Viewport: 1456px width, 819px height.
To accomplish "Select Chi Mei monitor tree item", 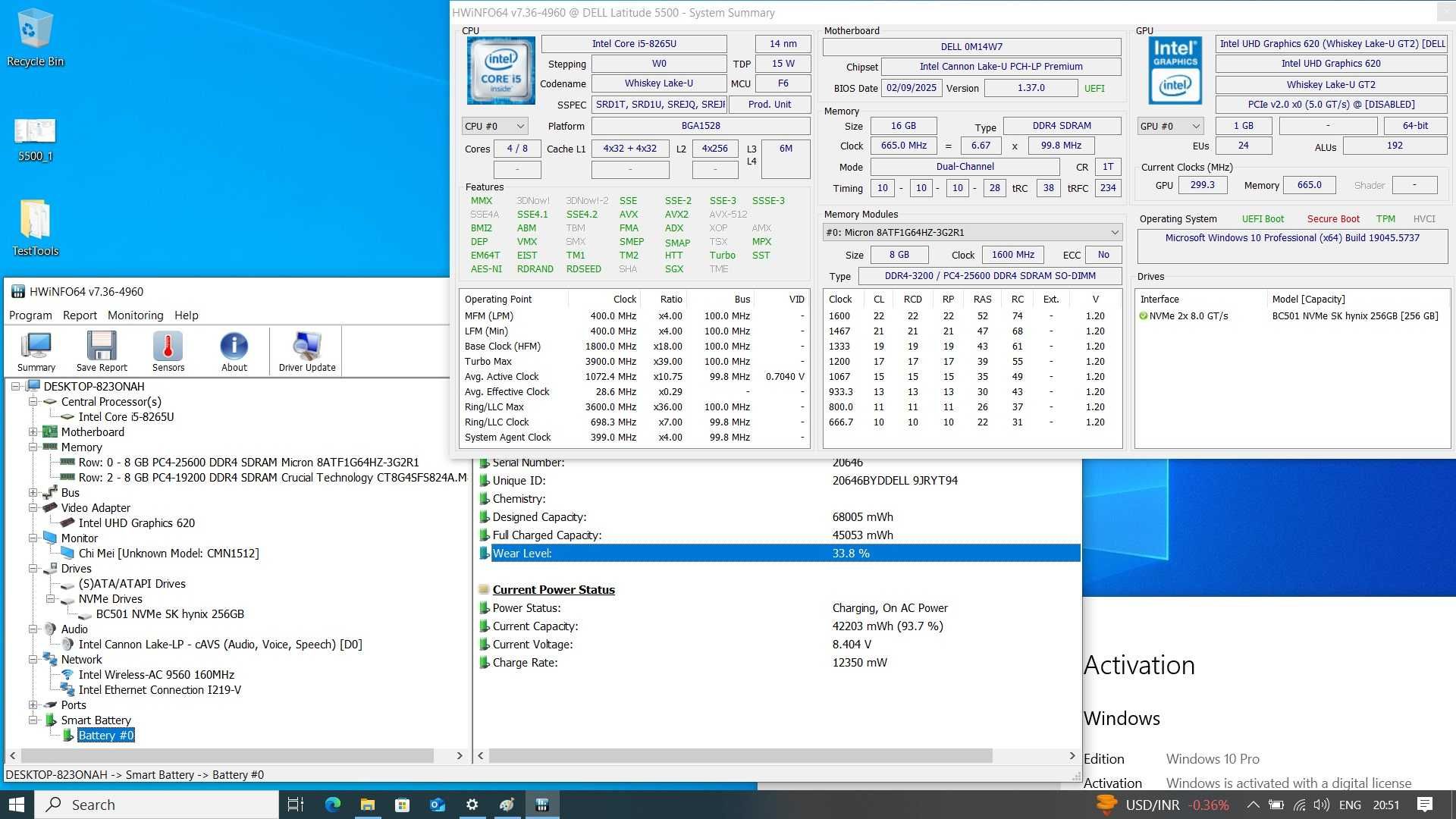I will pyautogui.click(x=168, y=553).
